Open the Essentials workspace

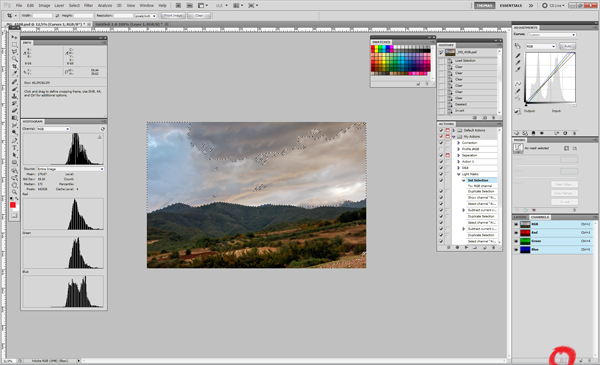pyautogui.click(x=510, y=5)
